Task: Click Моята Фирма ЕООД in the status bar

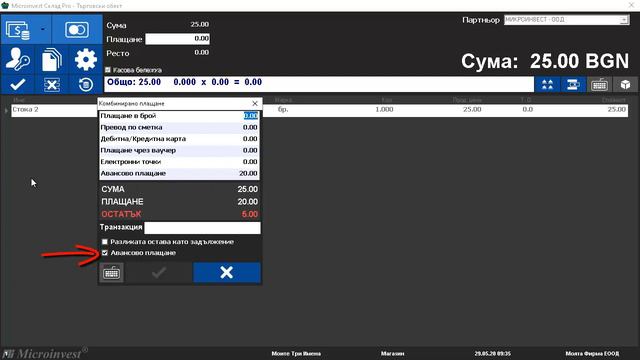Action: tap(592, 353)
